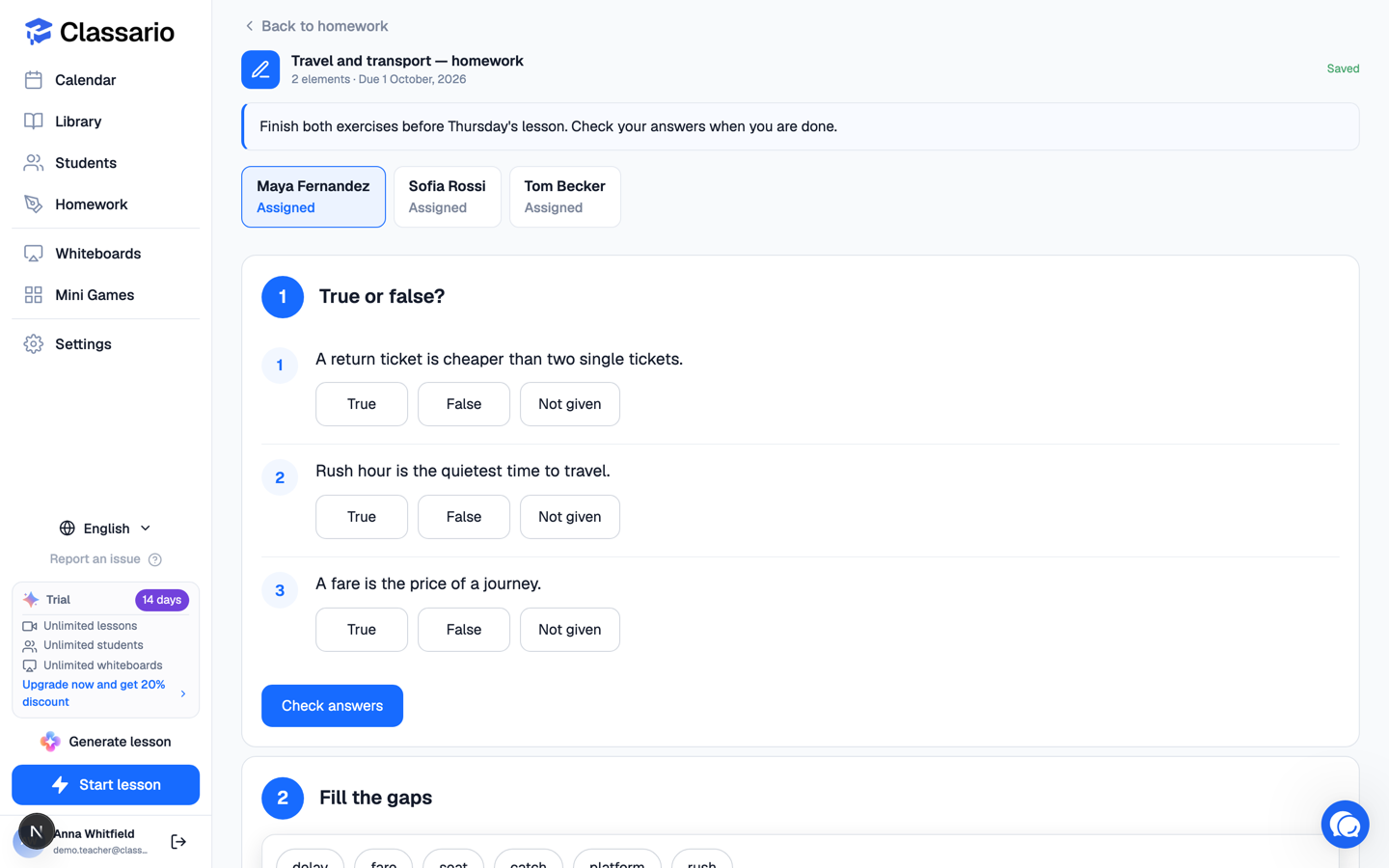1389x868 pixels.
Task: Click the blue edit homework pencil icon
Action: [260, 69]
